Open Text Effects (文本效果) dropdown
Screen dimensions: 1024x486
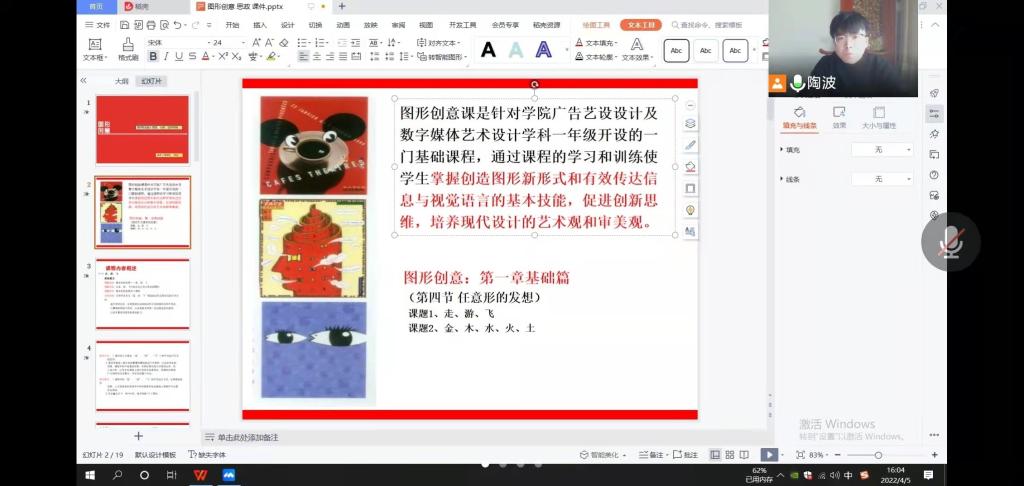coord(637,50)
